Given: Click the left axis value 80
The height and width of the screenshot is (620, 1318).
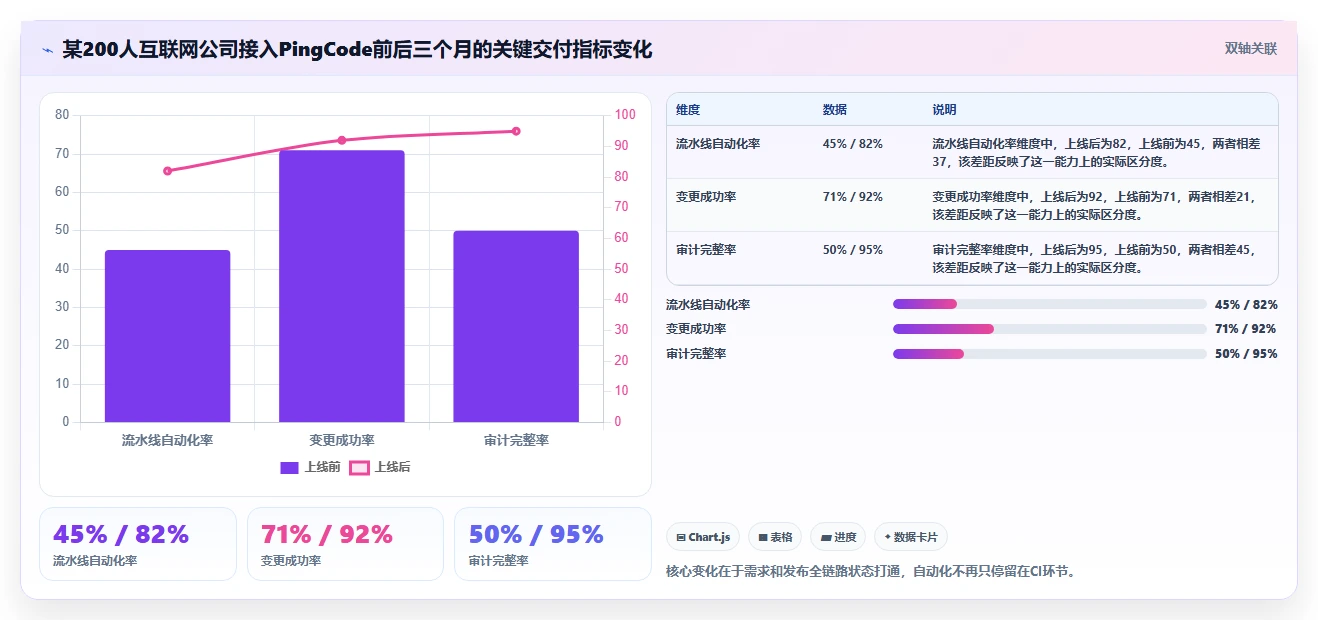Looking at the screenshot, I should coord(62,115).
